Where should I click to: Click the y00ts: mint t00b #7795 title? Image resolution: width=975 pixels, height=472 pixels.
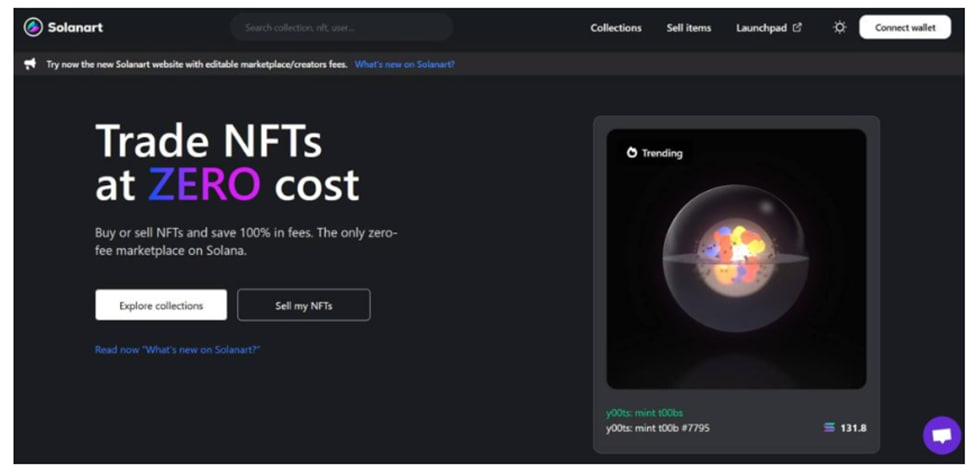coord(657,428)
